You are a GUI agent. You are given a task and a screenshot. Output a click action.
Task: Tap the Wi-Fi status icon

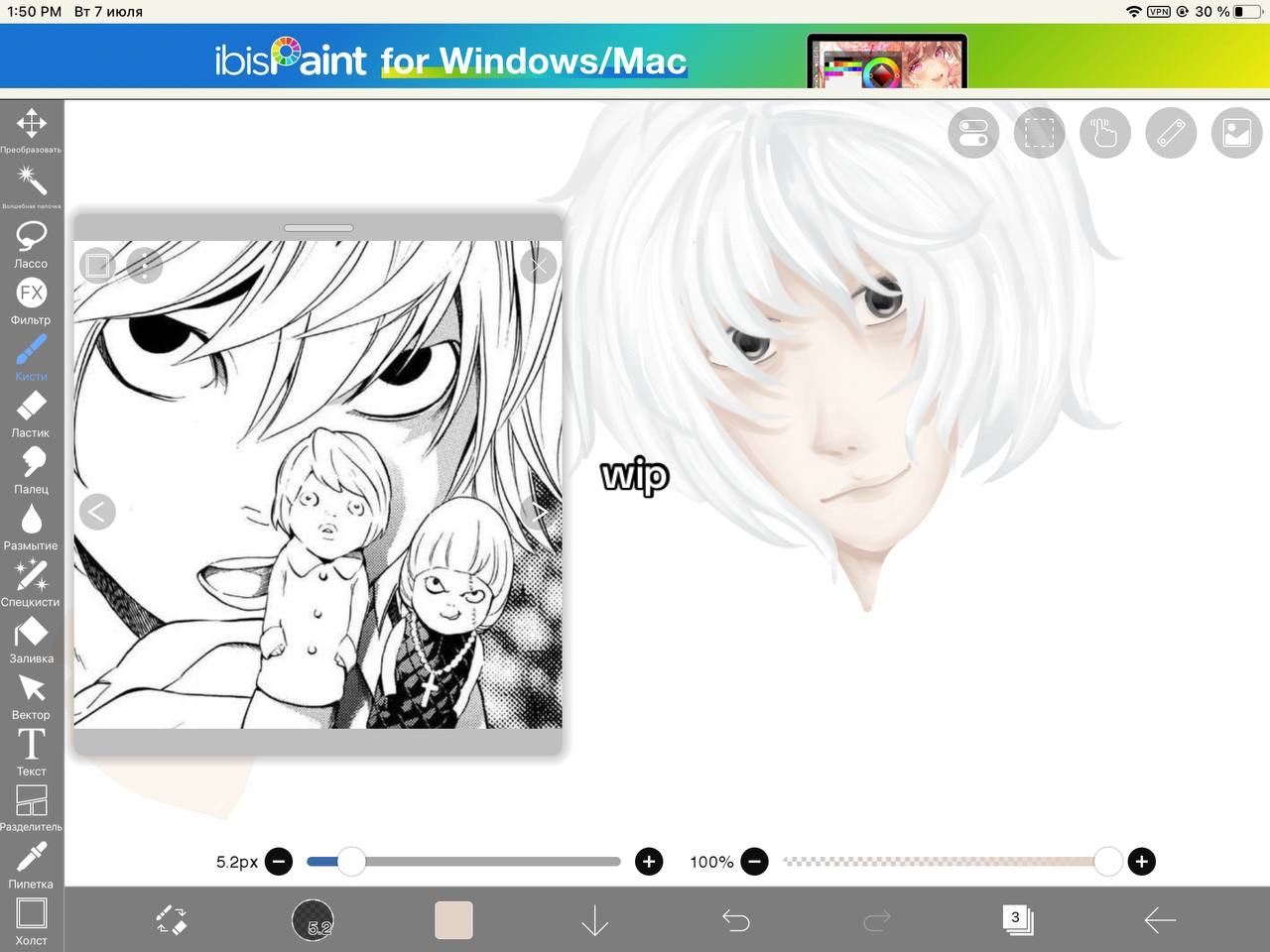[1134, 11]
